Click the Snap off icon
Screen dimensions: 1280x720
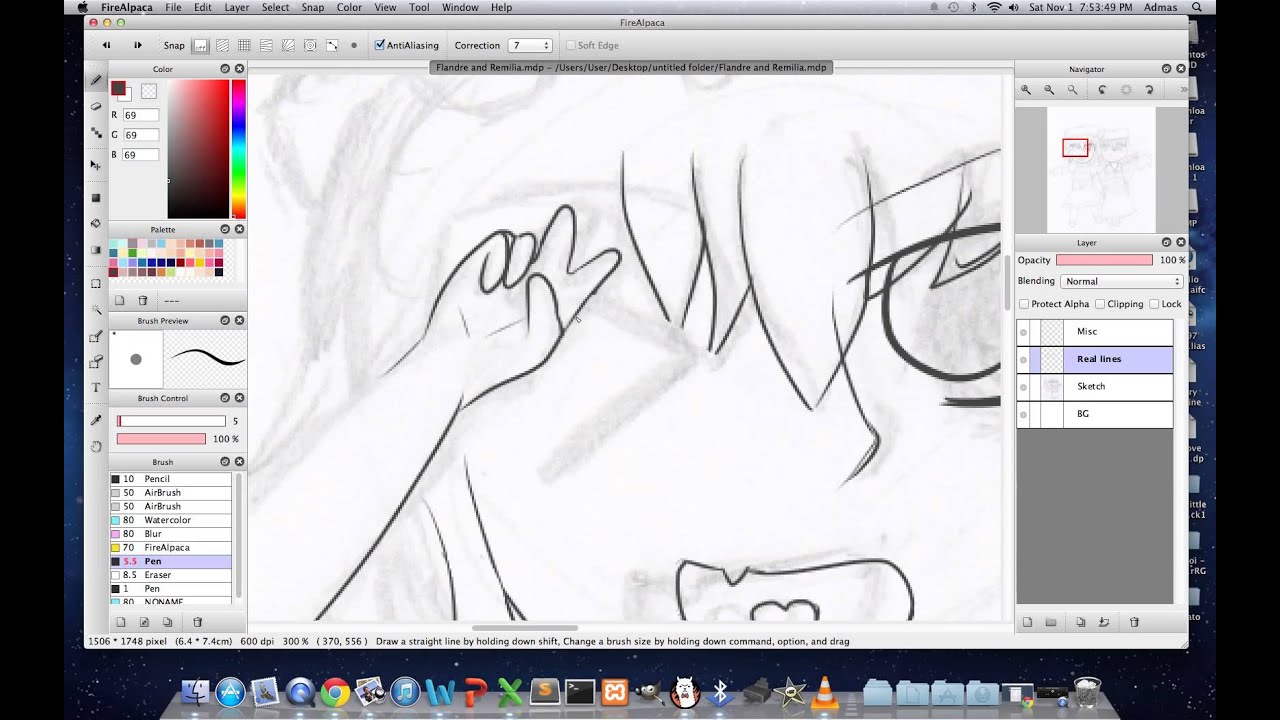pos(200,45)
